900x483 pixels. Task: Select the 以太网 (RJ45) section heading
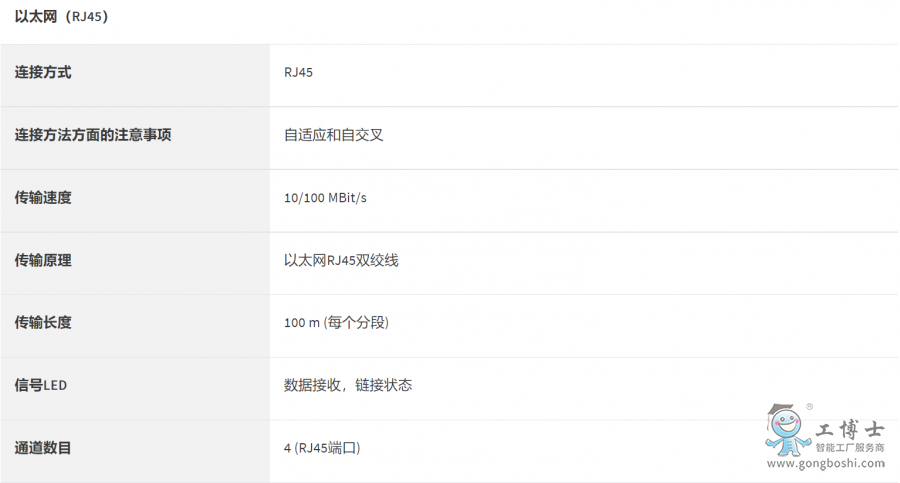pyautogui.click(x=61, y=17)
